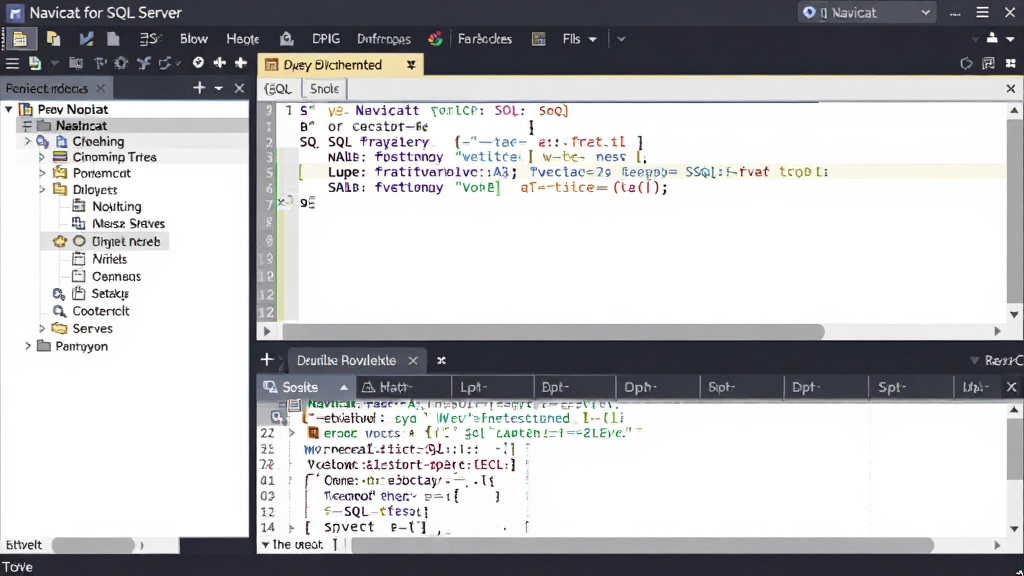Add a new result tab with plus icon
This screenshot has width=1024, height=576.
[x=267, y=359]
